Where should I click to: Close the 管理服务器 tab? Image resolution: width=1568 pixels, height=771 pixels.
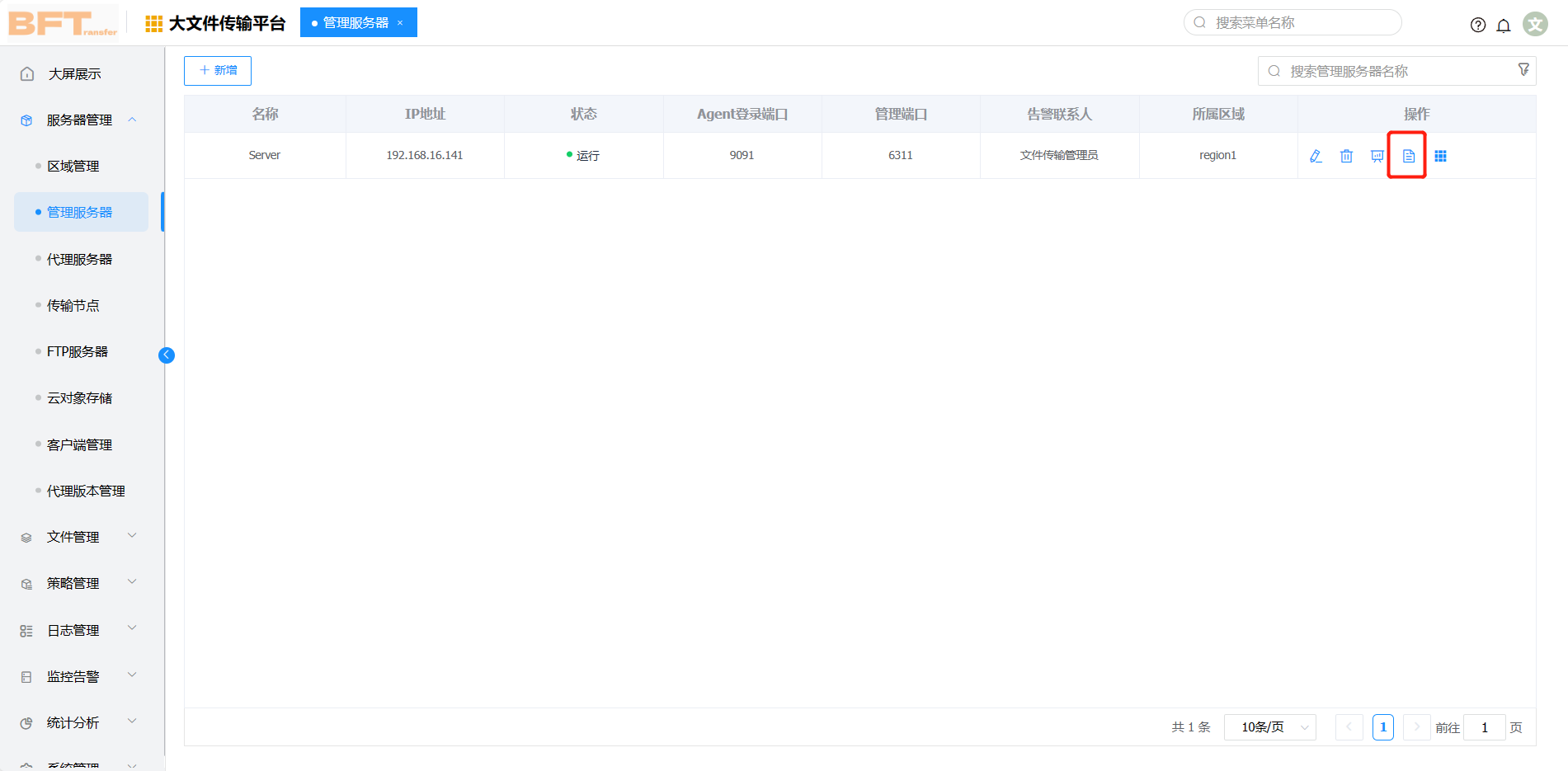pos(400,23)
